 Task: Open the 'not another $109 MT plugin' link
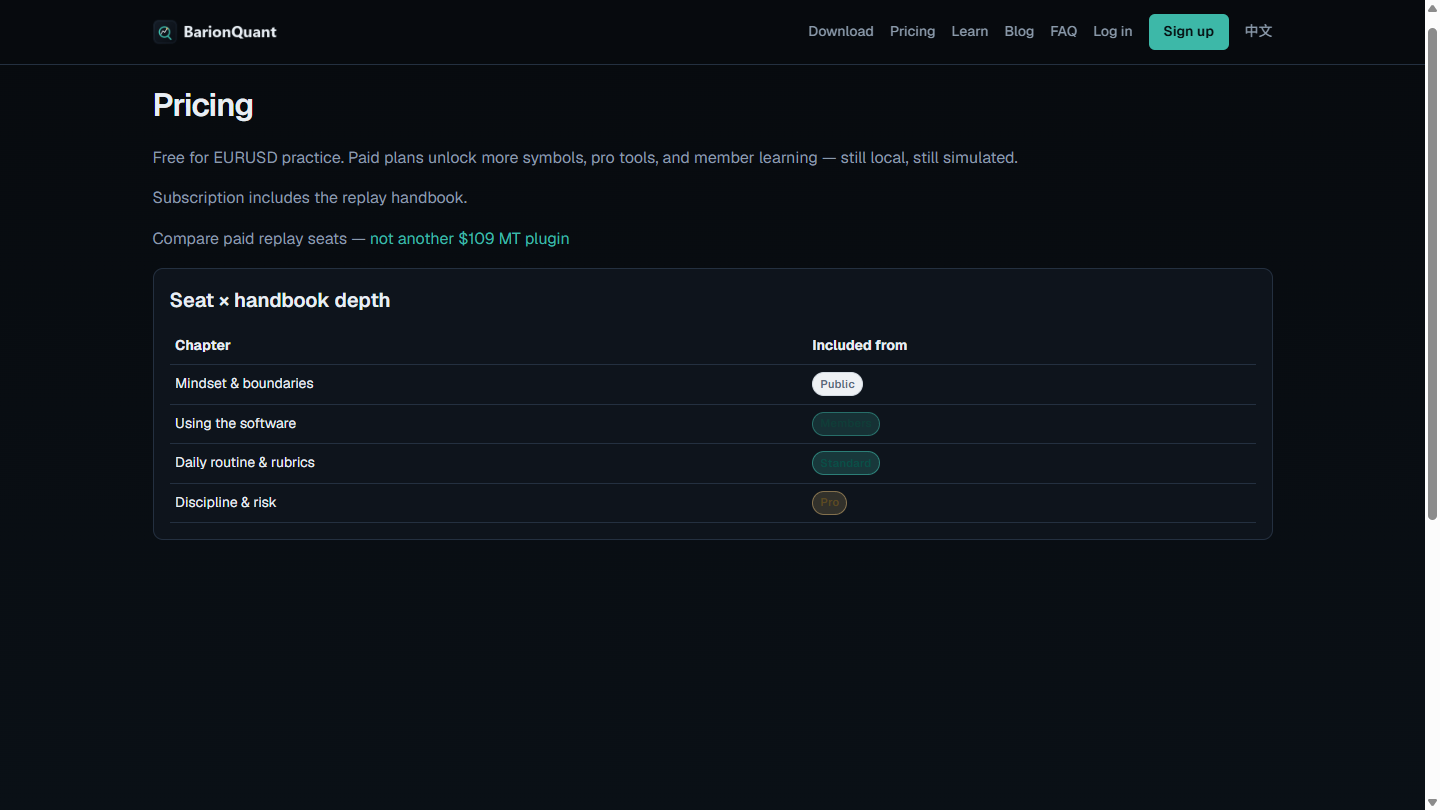pos(470,239)
